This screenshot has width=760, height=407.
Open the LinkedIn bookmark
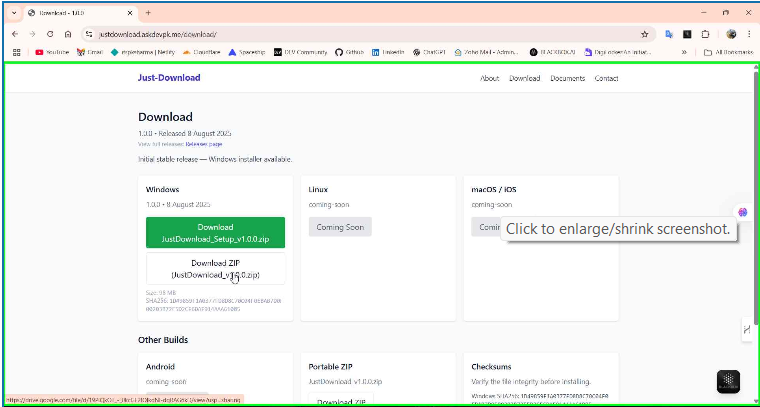coord(389,52)
